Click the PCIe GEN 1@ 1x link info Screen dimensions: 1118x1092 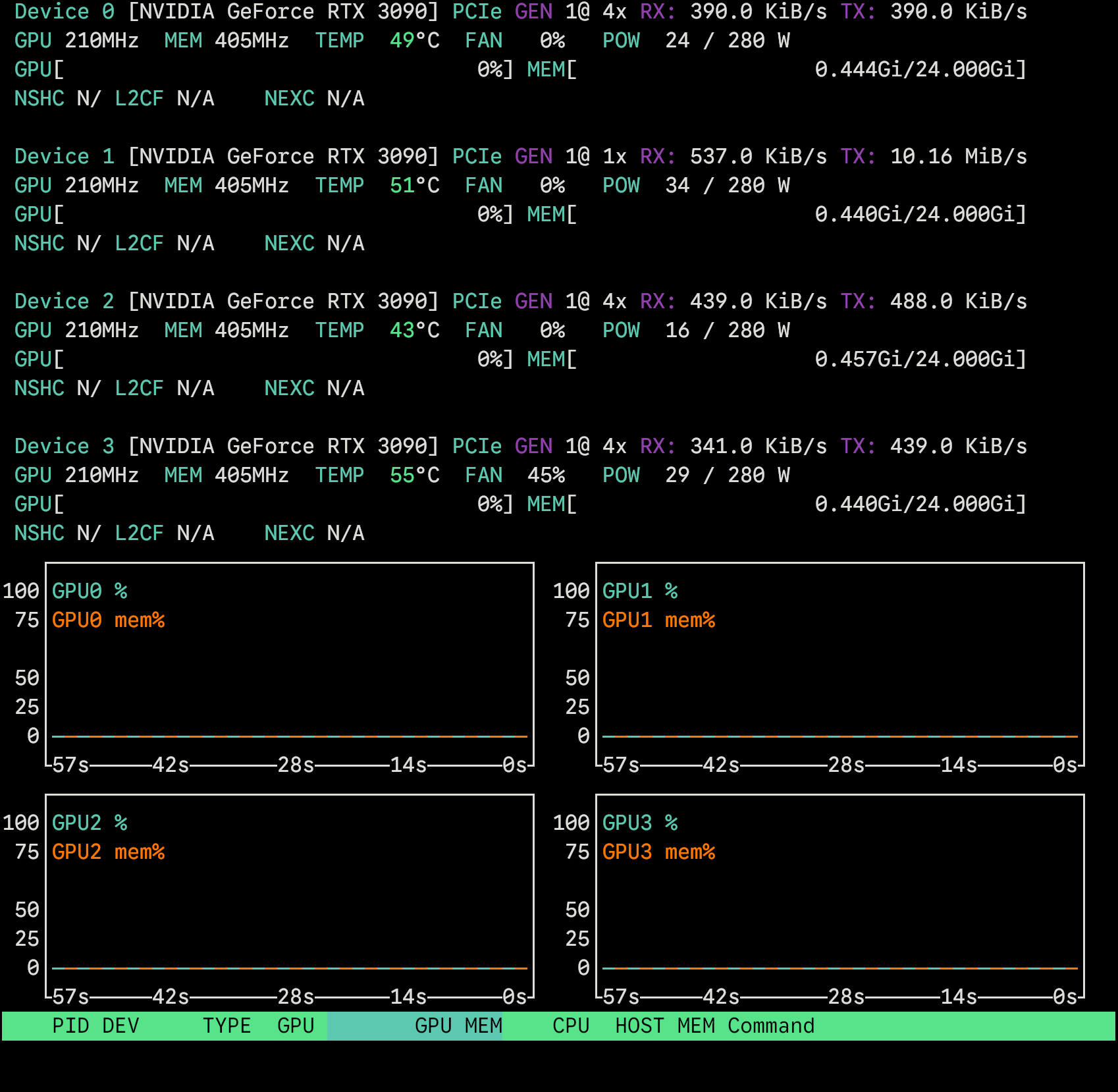(x=540, y=156)
